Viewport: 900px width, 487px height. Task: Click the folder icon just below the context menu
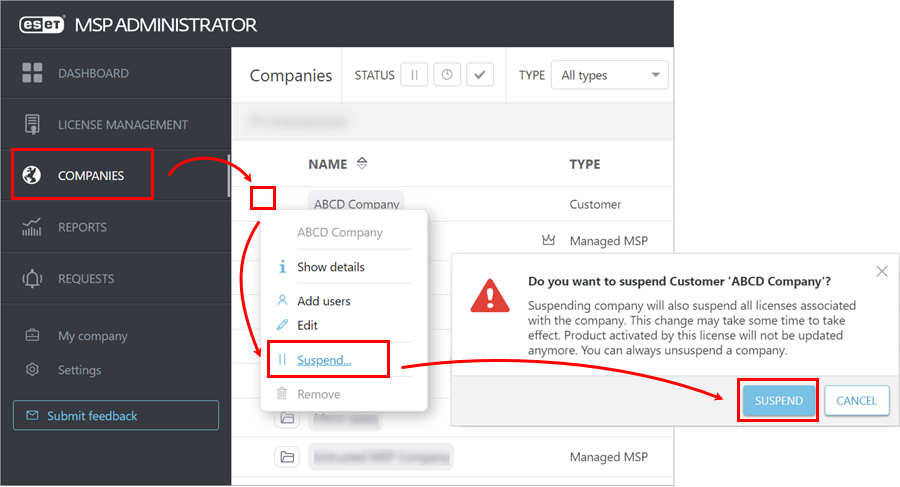287,418
